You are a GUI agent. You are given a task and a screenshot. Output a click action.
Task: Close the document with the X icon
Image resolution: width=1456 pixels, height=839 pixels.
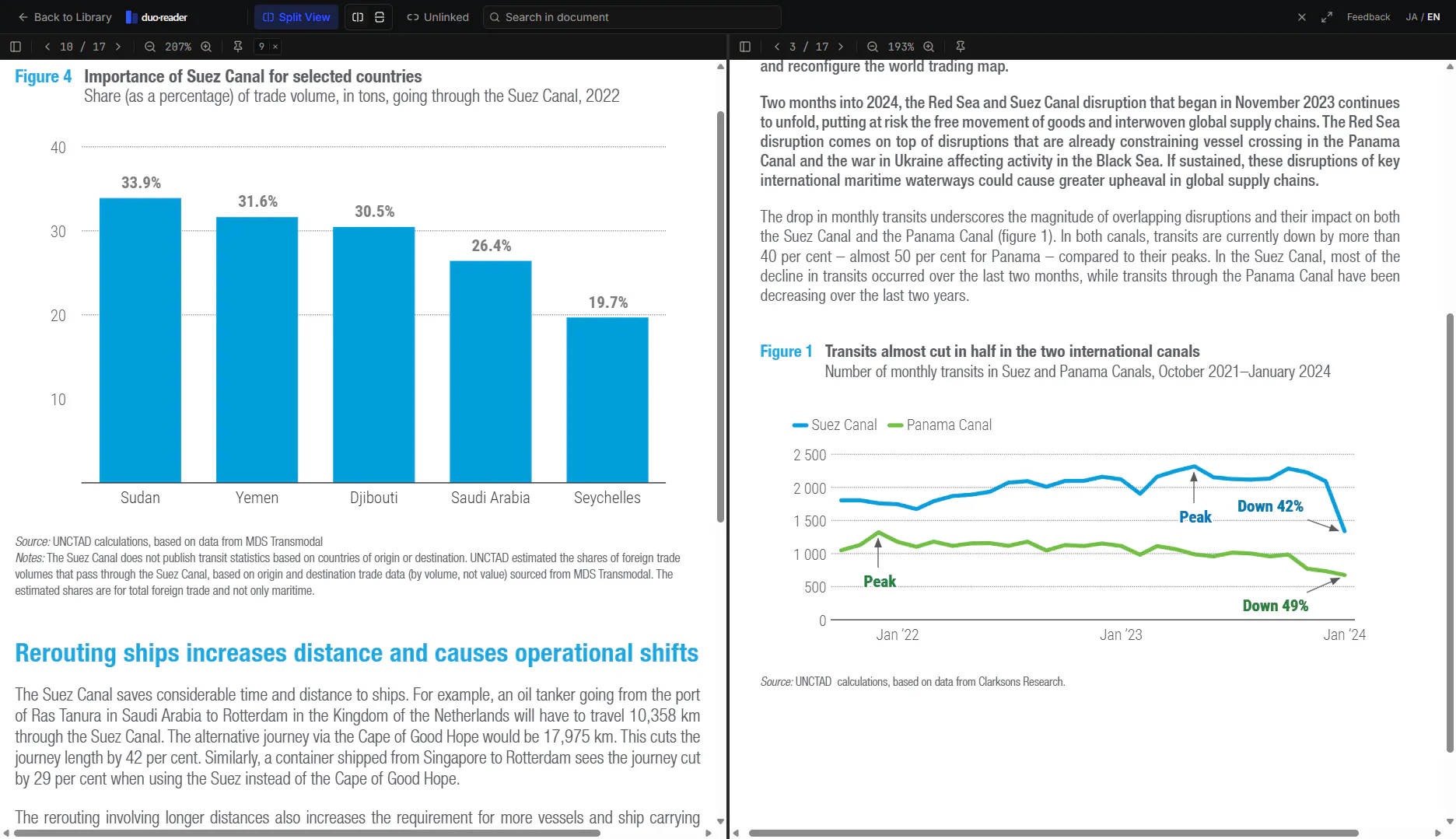click(1302, 17)
